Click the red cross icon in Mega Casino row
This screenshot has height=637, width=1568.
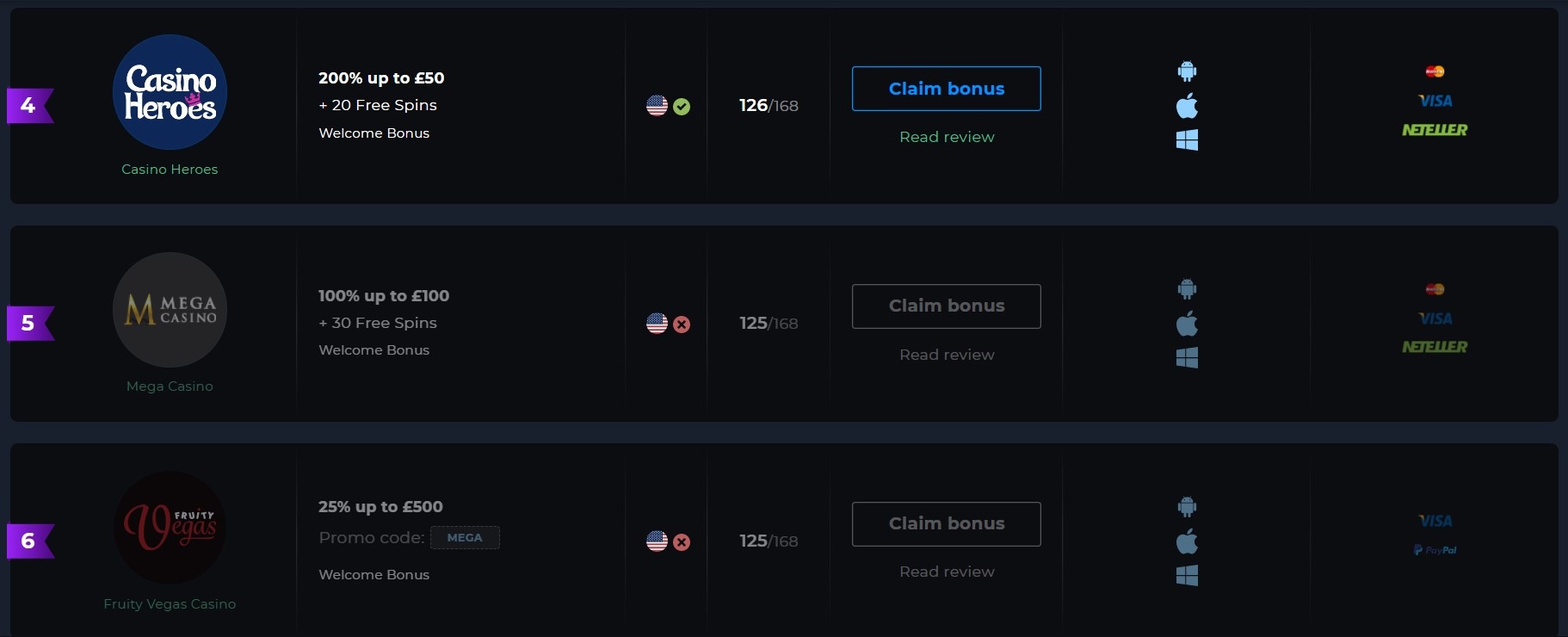click(682, 325)
